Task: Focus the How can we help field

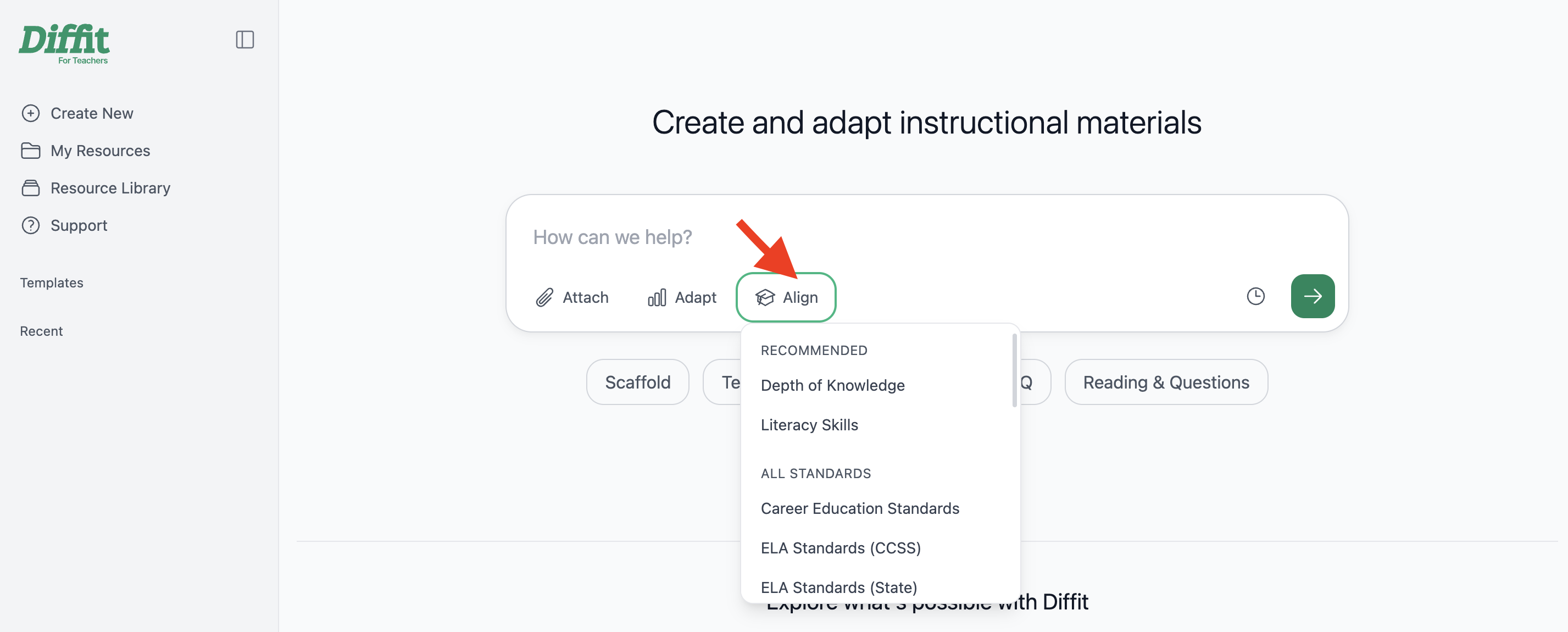Action: [x=925, y=237]
